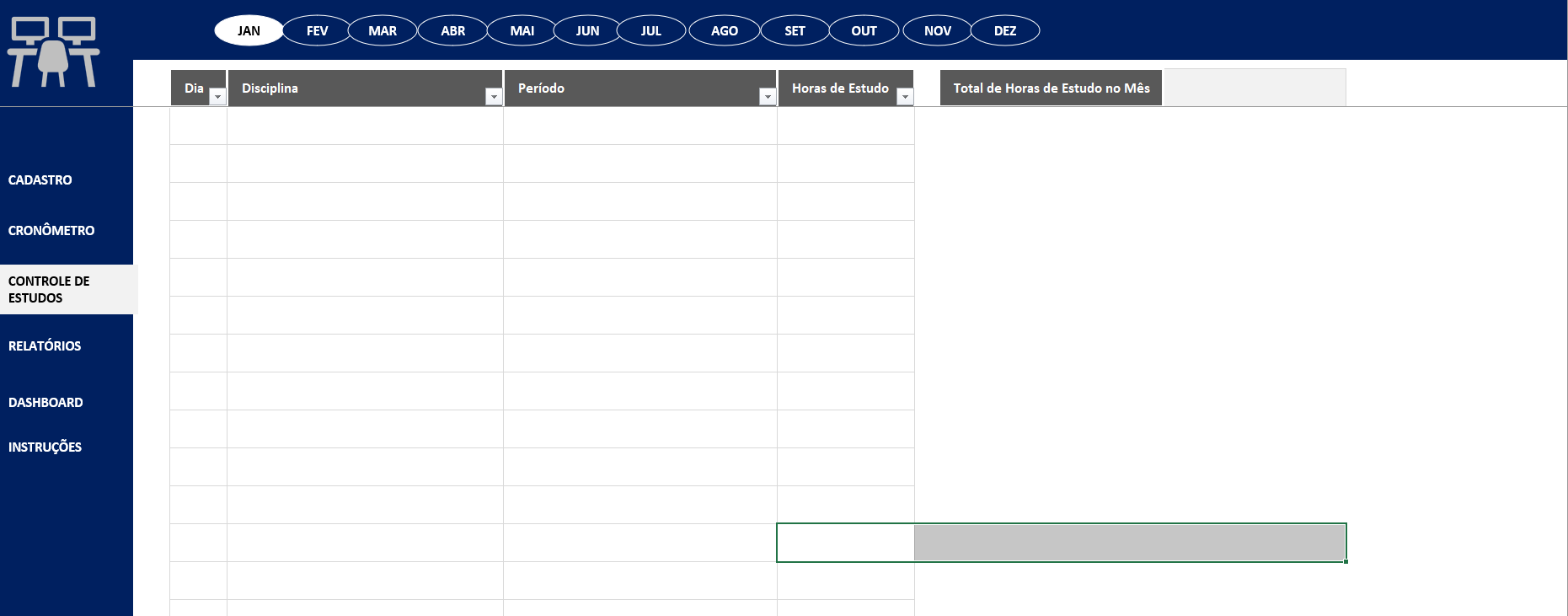This screenshot has width=1568, height=616.
Task: Open the MAR month tab
Action: point(383,30)
